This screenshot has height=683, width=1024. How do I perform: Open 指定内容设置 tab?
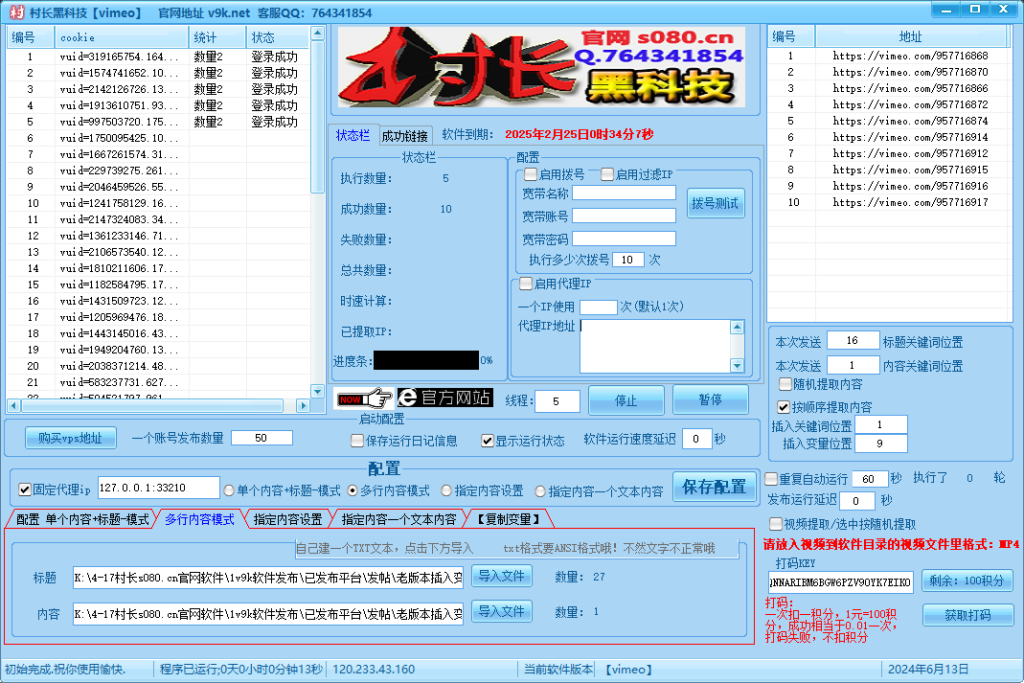pos(288,520)
